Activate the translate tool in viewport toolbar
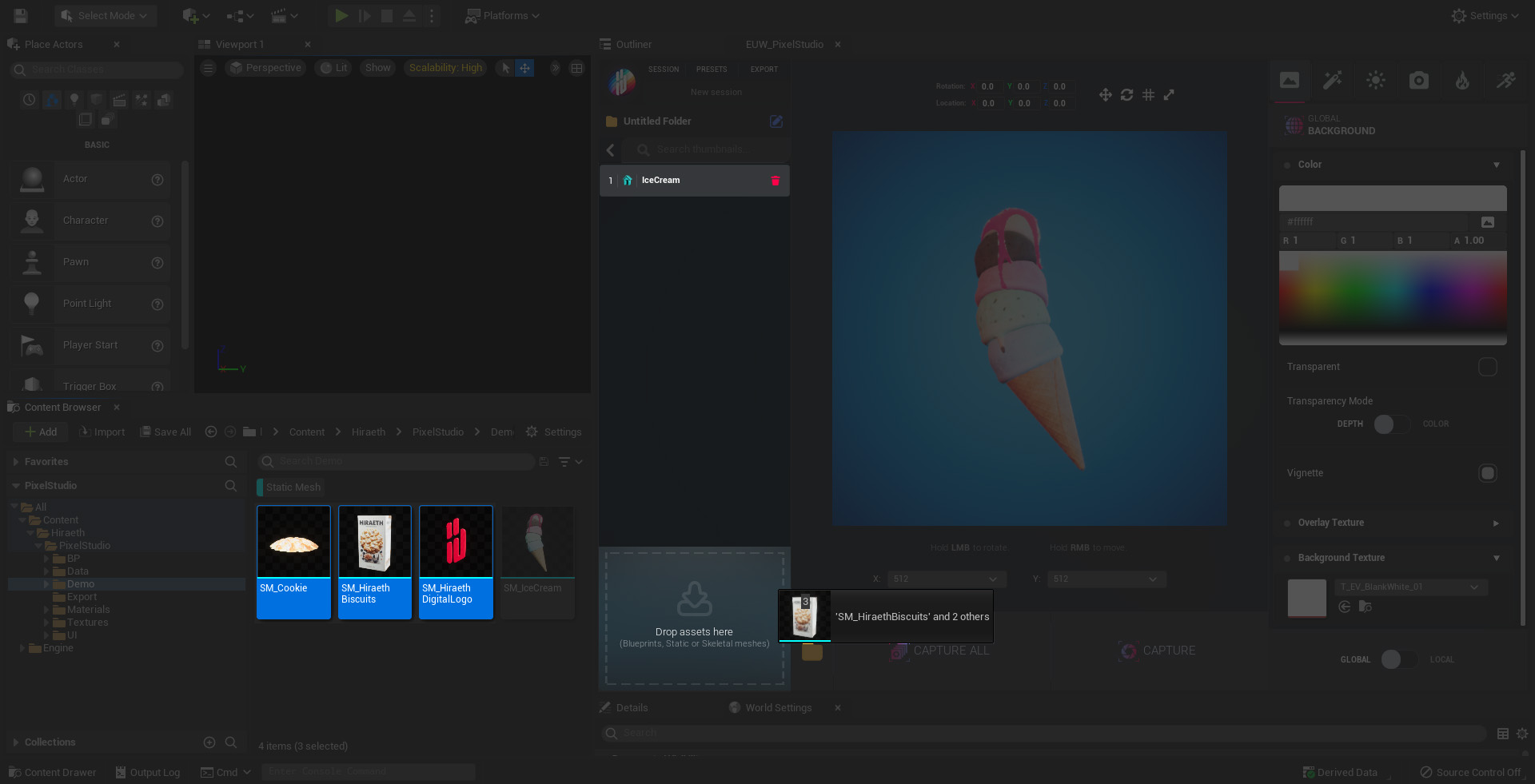This screenshot has height=784, width=1535. point(524,68)
